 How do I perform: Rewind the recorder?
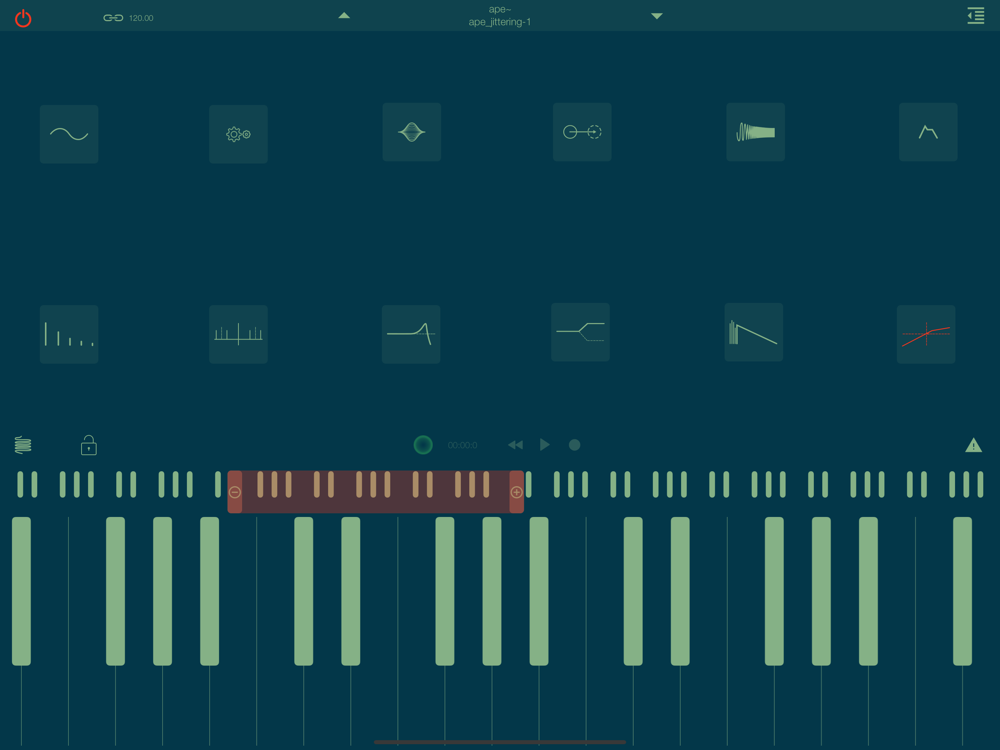pos(515,445)
